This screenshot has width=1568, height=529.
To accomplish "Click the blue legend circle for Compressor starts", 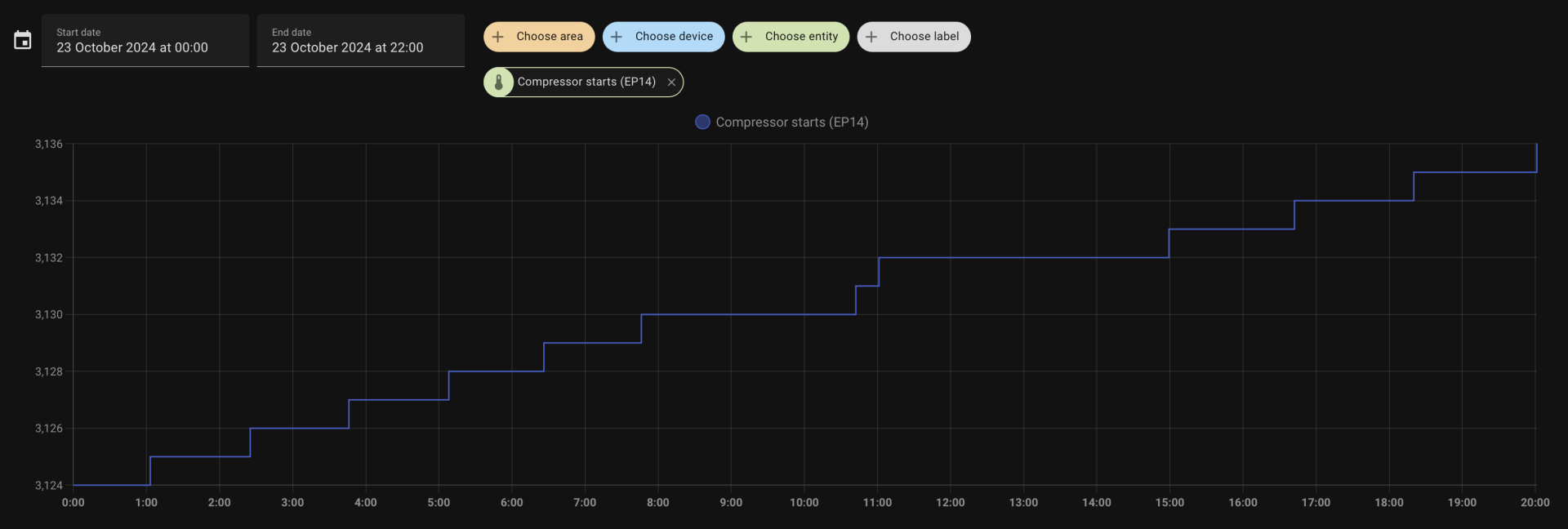I will (x=702, y=122).
